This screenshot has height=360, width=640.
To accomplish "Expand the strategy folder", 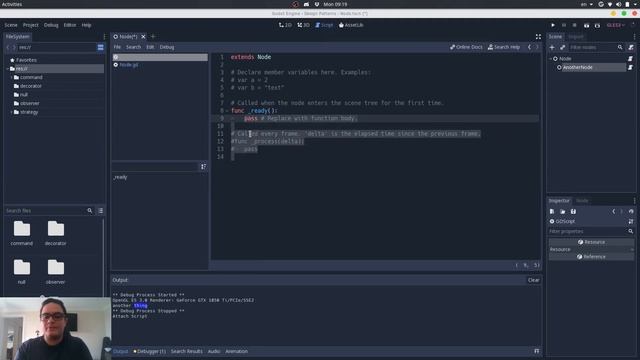I will 11,112.
